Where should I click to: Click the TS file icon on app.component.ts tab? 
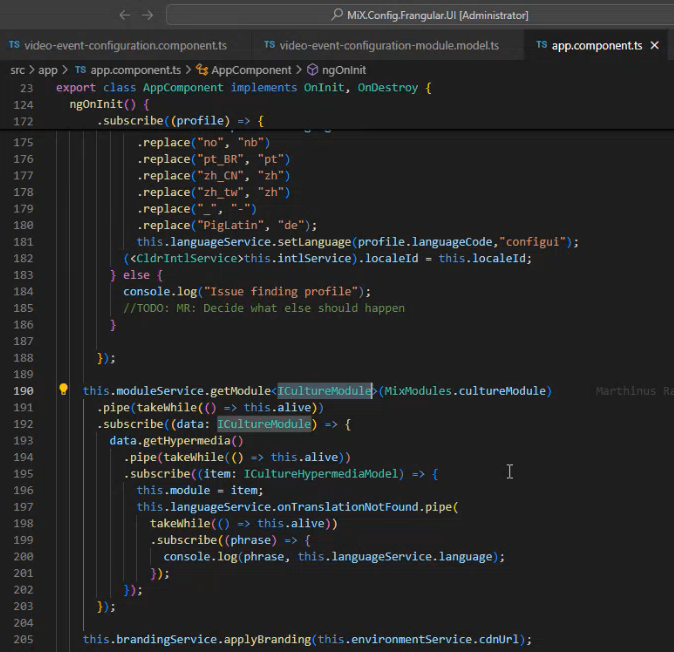(x=542, y=46)
